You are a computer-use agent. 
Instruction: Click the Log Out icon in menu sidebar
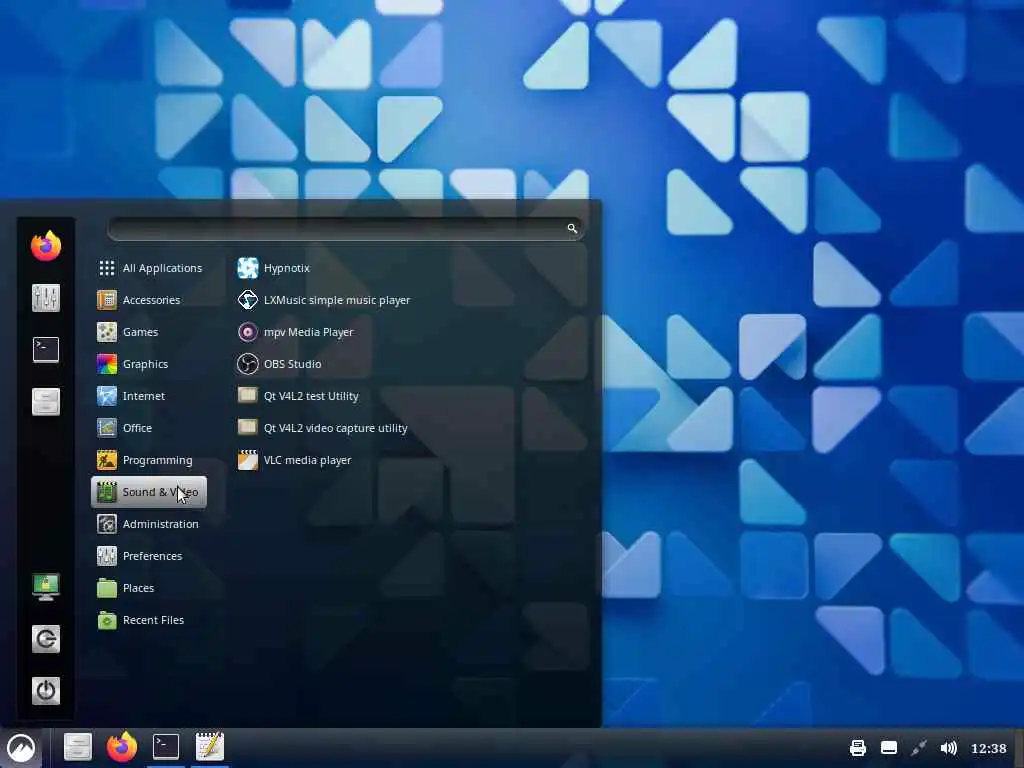click(x=46, y=639)
